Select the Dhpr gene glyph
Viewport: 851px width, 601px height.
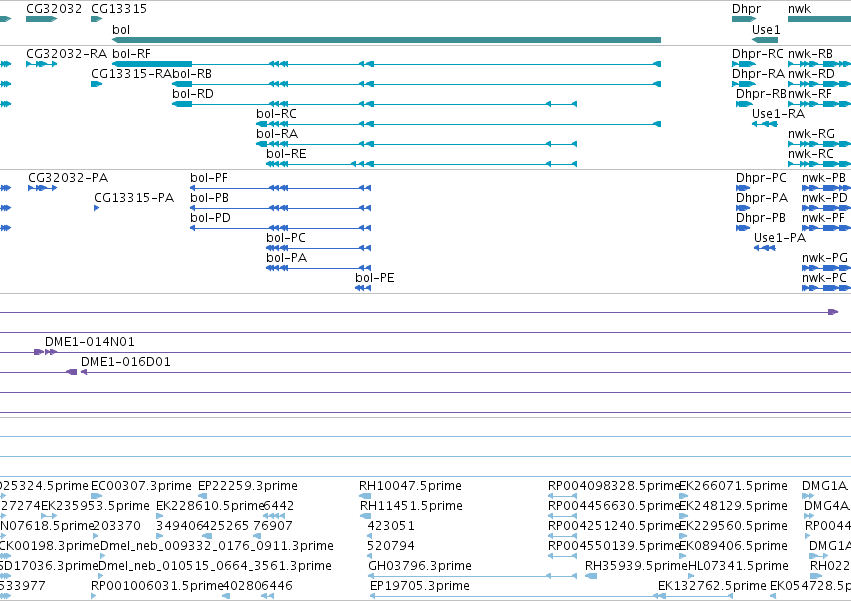click(744, 19)
